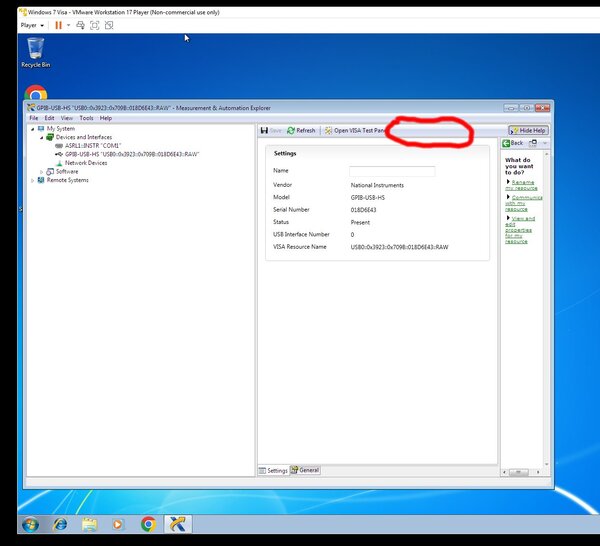Open the Edit menu
The image size is (600, 546).
tap(49, 118)
